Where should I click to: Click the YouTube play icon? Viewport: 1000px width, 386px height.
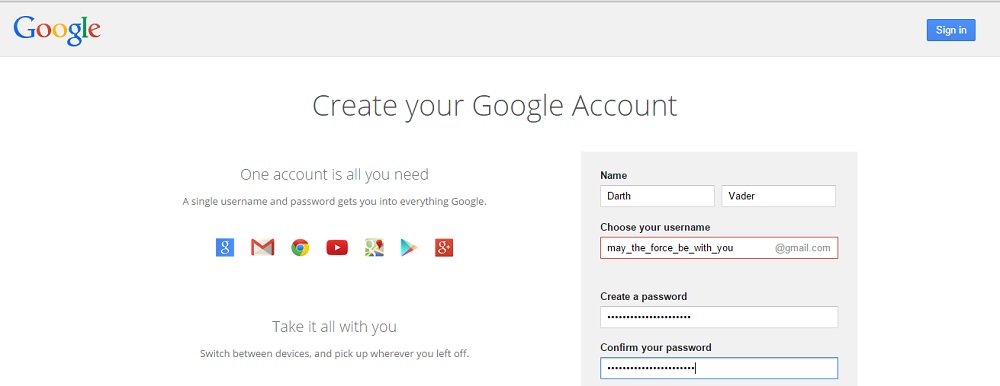pyautogui.click(x=337, y=248)
